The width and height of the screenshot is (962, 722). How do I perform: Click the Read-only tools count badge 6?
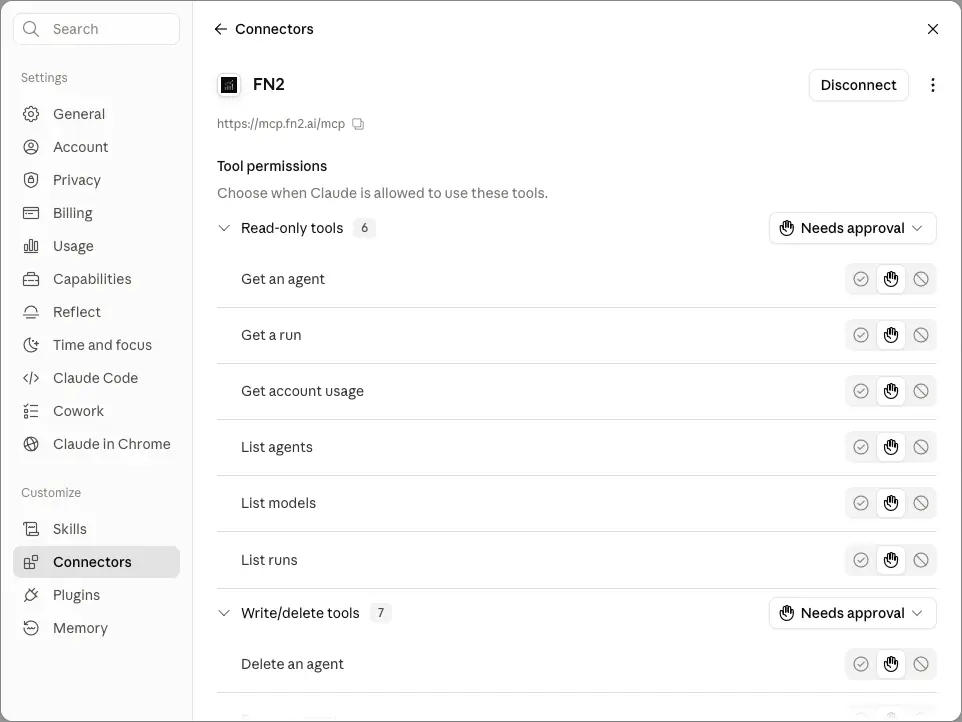click(364, 228)
